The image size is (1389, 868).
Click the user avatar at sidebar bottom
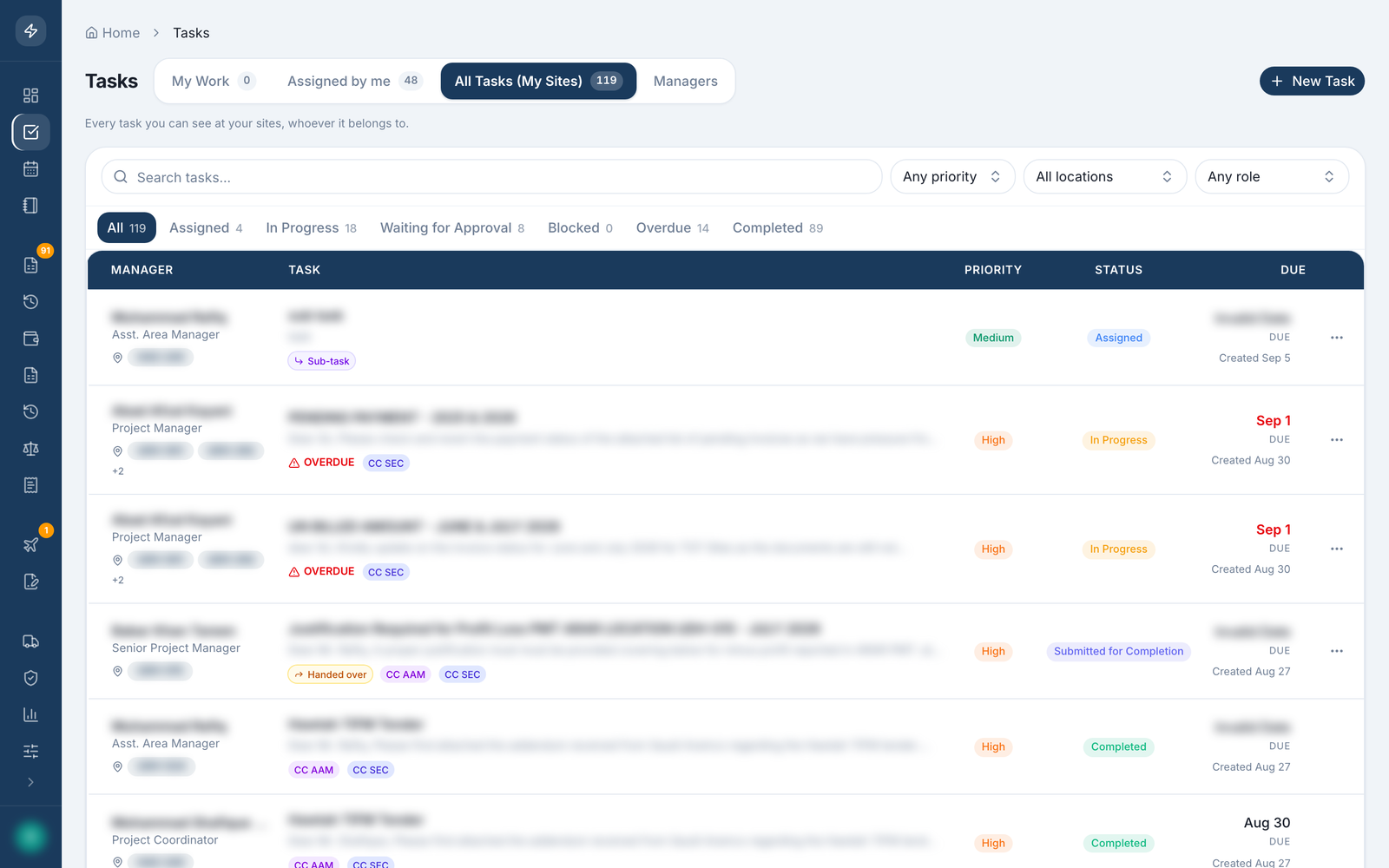click(30, 837)
